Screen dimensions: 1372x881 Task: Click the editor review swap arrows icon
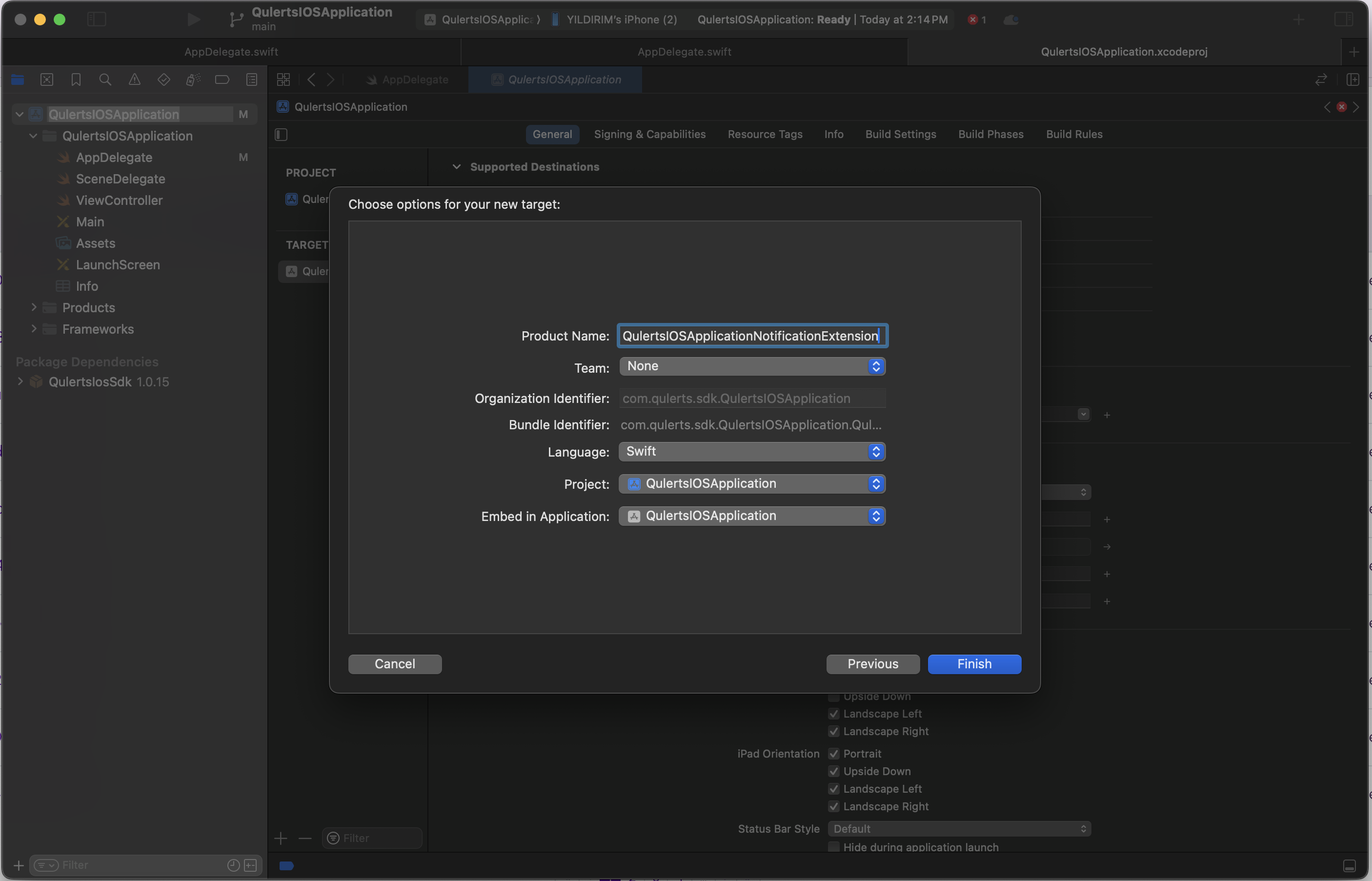pos(1321,80)
